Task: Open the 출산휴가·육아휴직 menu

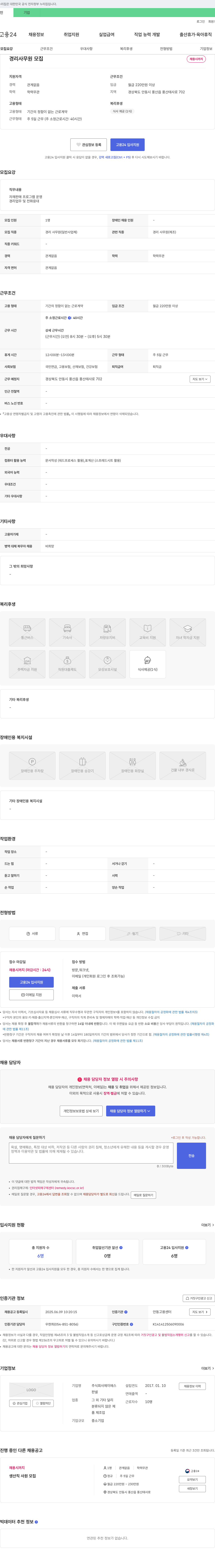Action: tap(196, 35)
